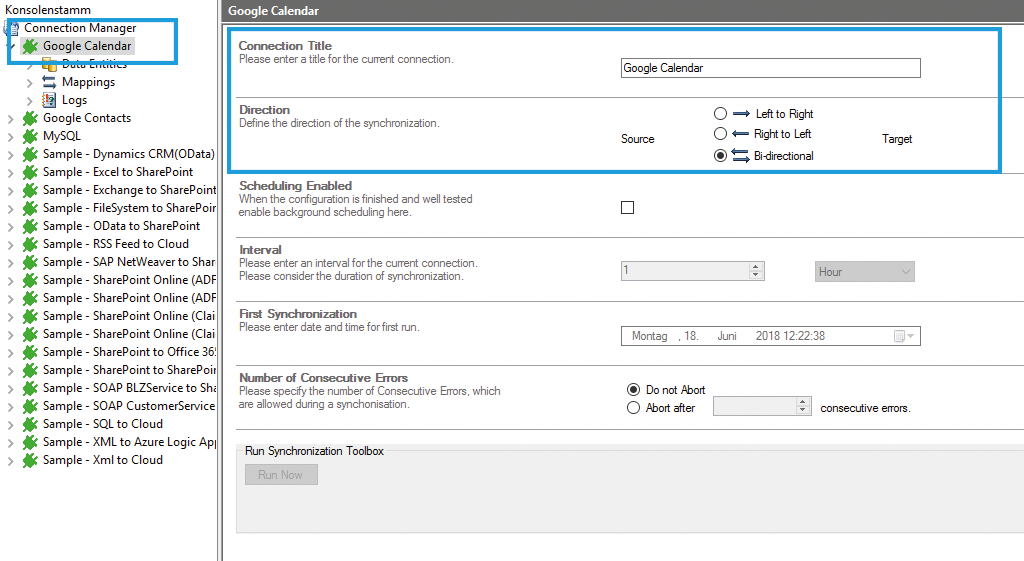Screen dimensions: 1024x561
Task: Click the Connection Manager root icon
Action: tap(12, 28)
